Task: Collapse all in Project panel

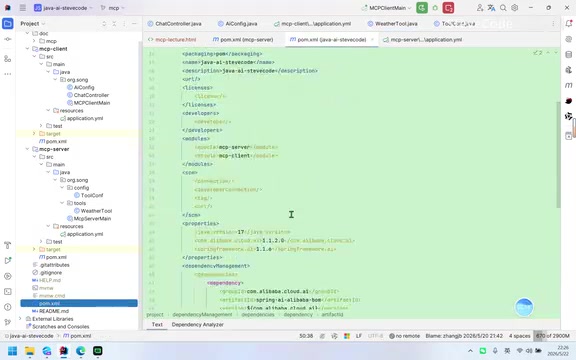Action: point(114,24)
